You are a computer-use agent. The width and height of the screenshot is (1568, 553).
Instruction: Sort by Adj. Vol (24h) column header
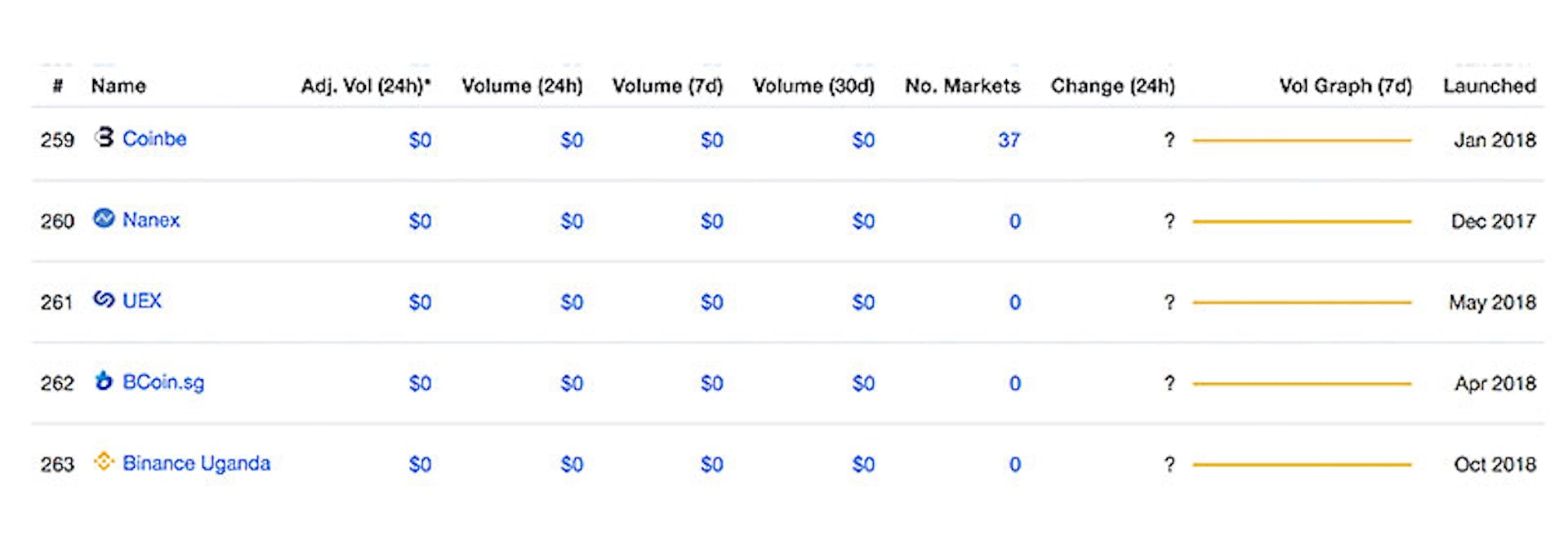click(365, 86)
